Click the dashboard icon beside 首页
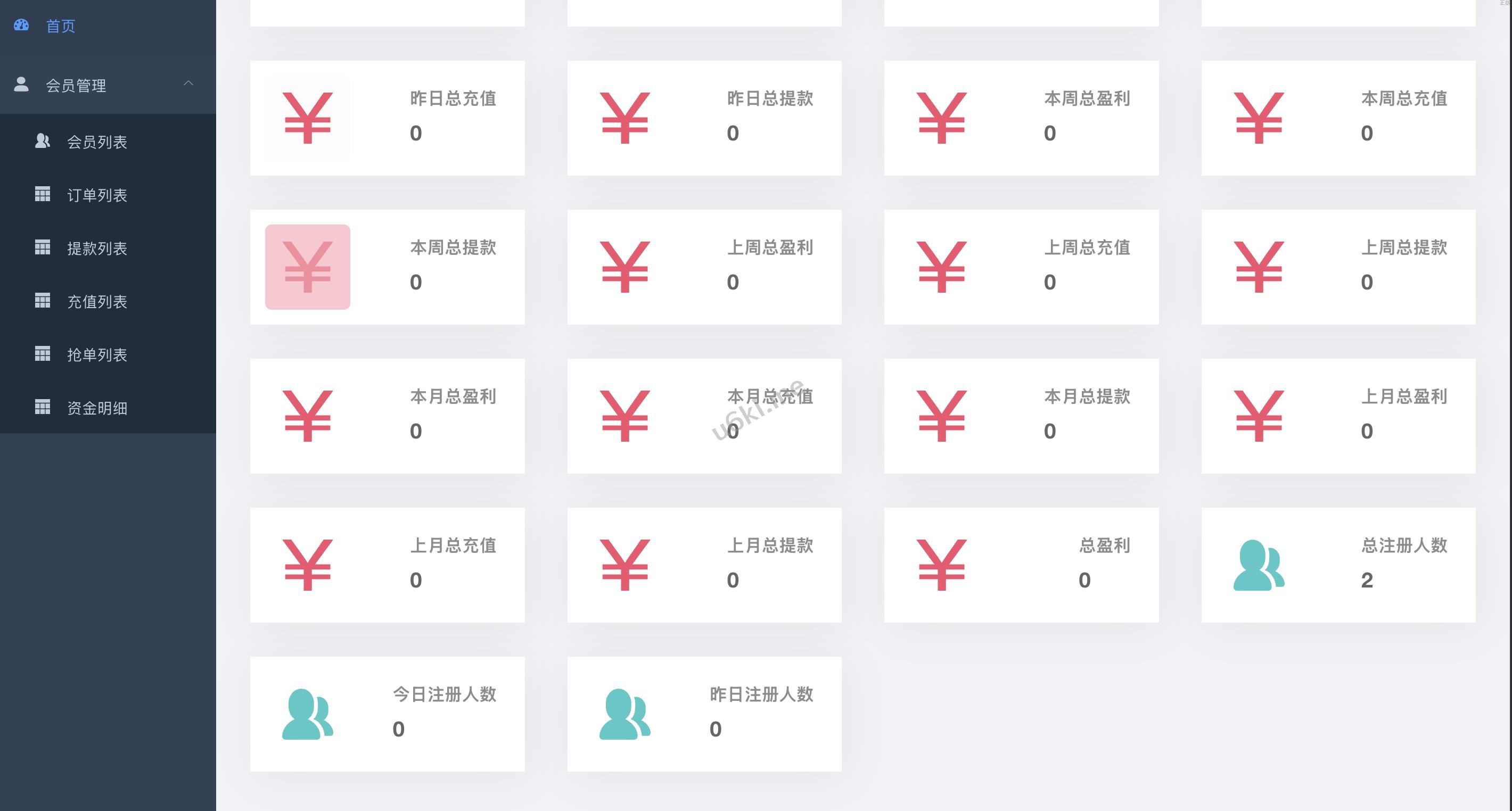1512x811 pixels. pos(21,25)
